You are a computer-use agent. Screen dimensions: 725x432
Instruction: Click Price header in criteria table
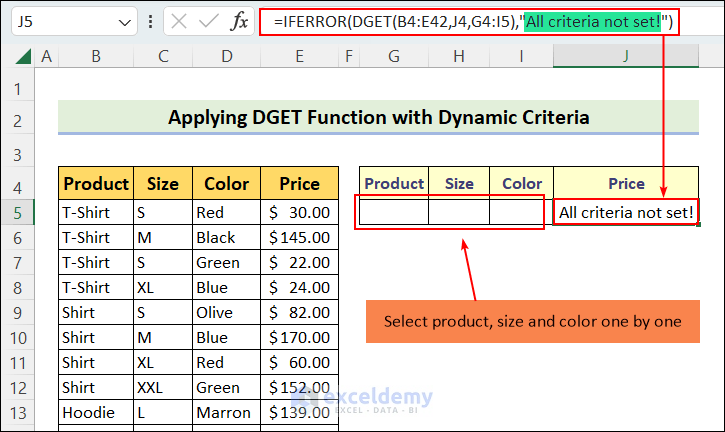tap(626, 184)
